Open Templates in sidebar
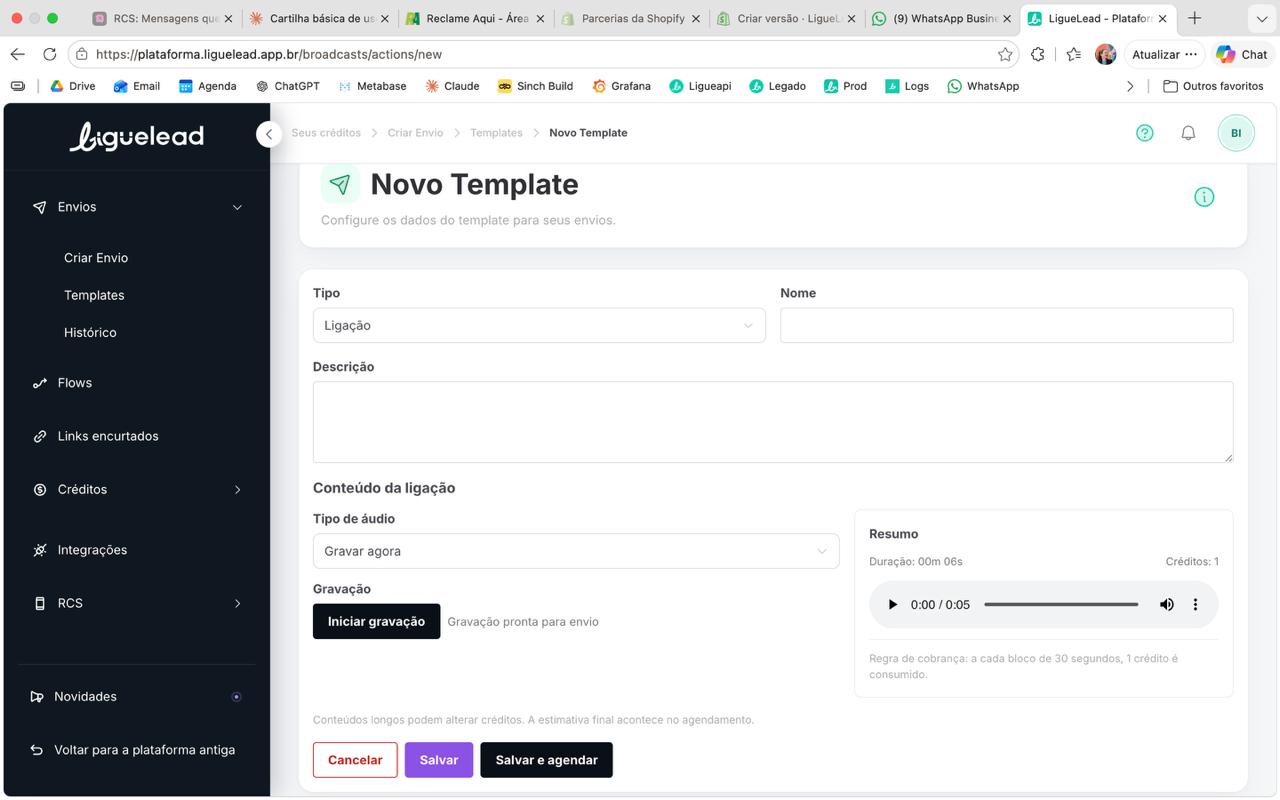Screen dimensions: 1280x800 94,295
